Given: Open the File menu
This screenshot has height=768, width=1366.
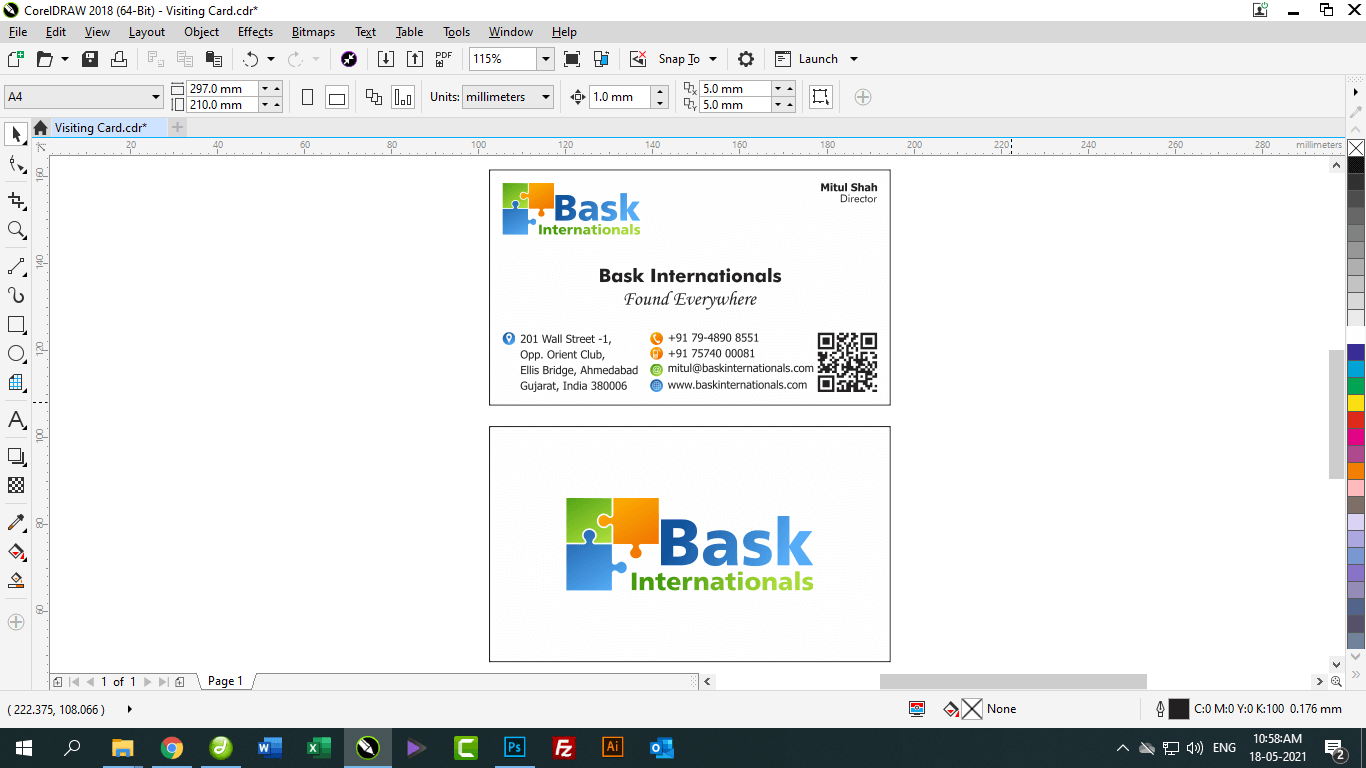Looking at the screenshot, I should pos(18,32).
